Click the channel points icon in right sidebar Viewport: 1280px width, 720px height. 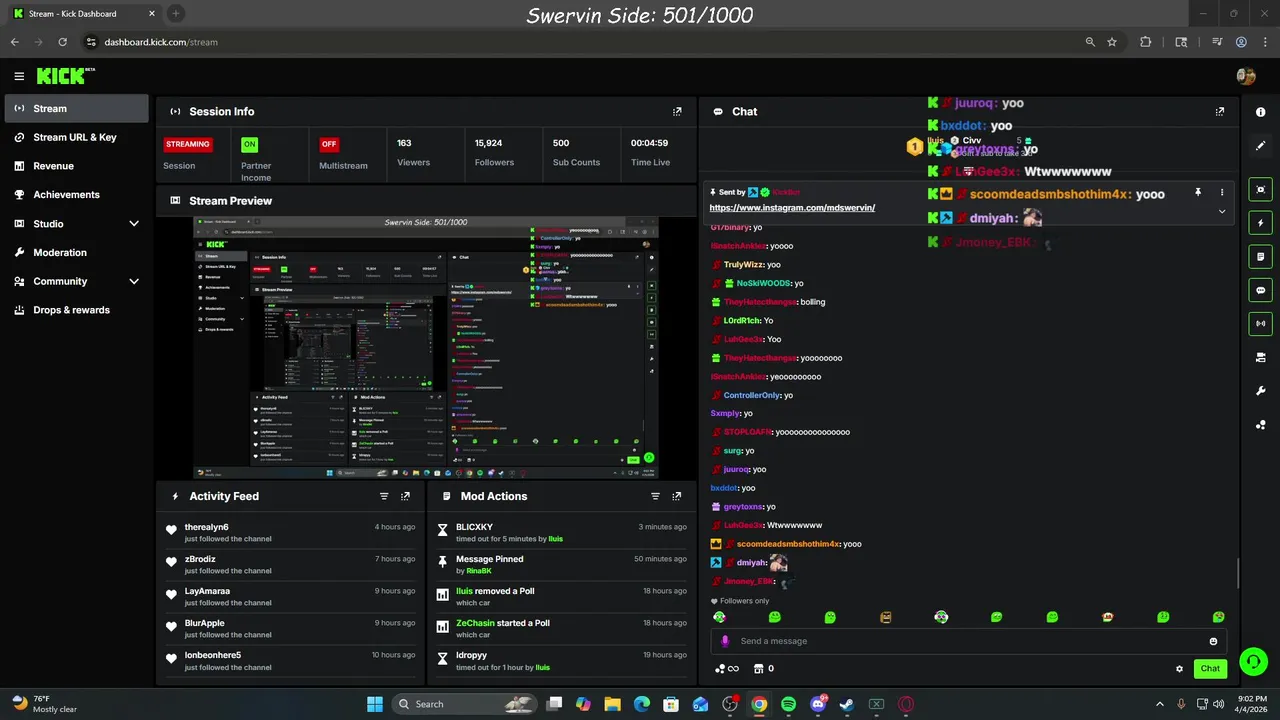[x=1261, y=425]
